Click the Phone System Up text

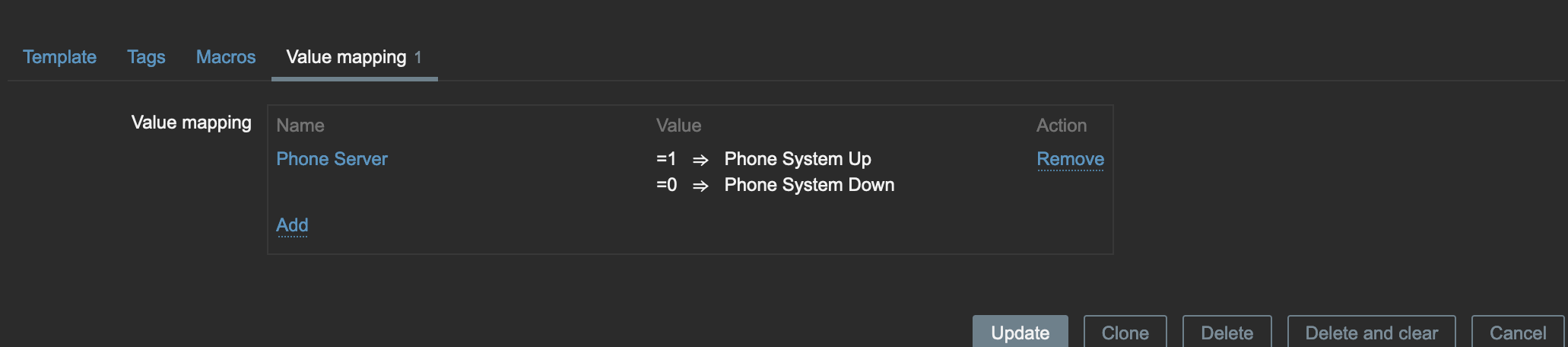[798, 159]
